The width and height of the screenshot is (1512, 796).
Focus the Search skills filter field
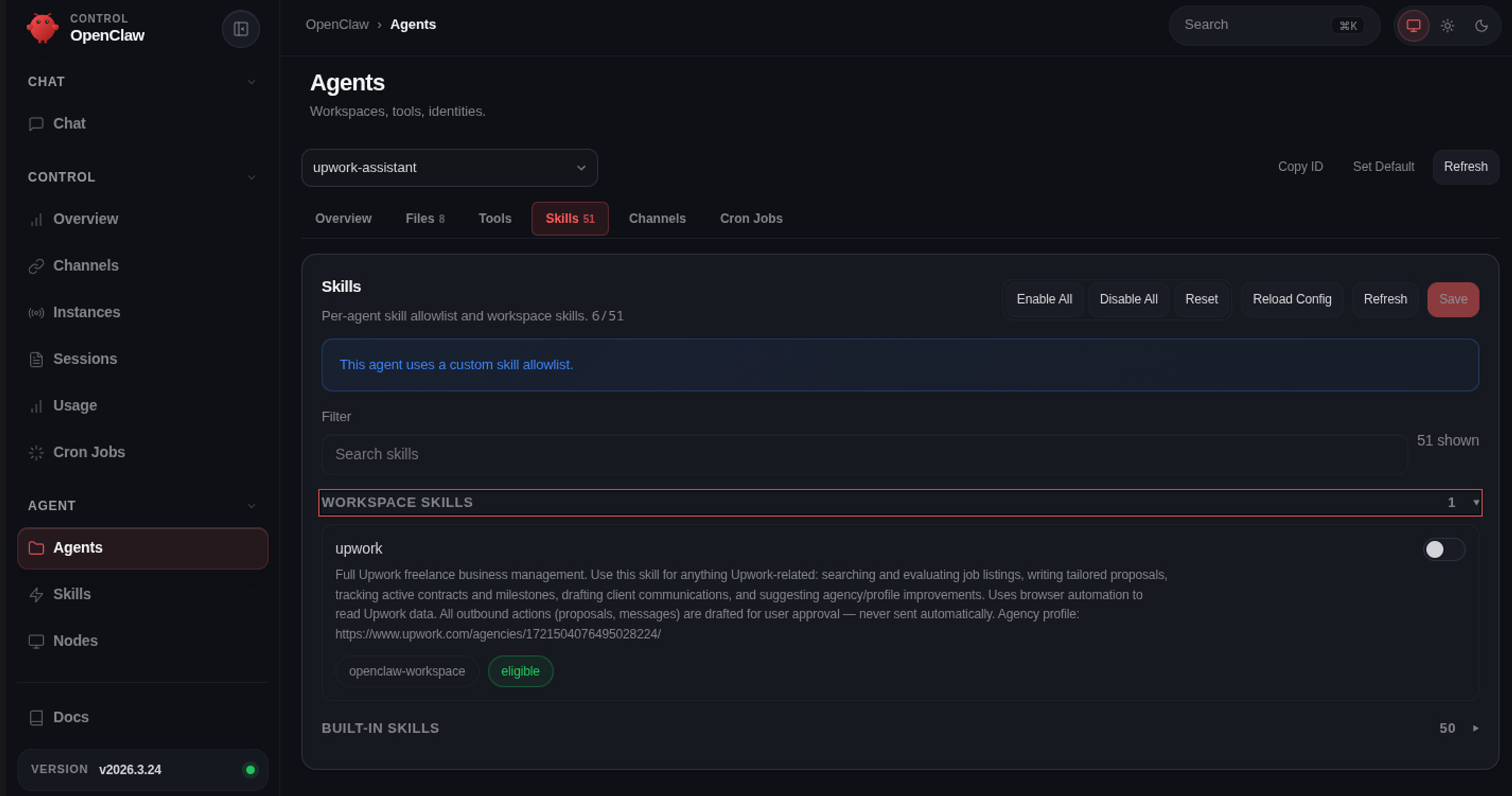(x=865, y=454)
